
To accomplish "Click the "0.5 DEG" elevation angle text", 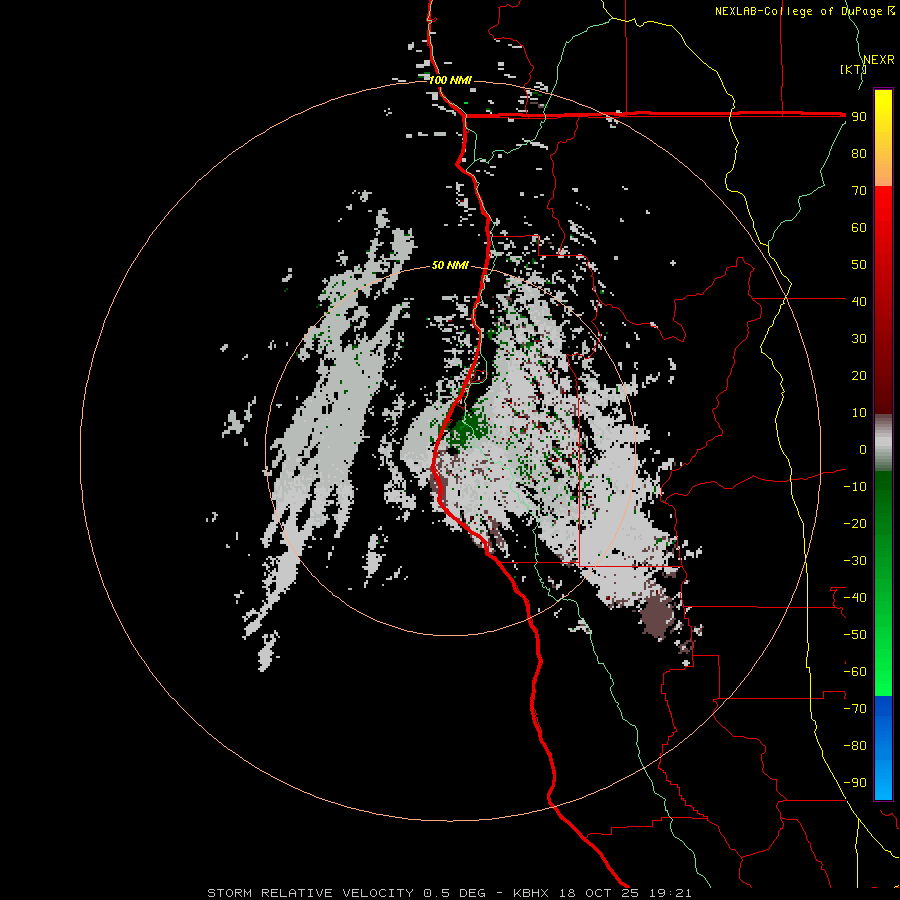I will [454, 893].
